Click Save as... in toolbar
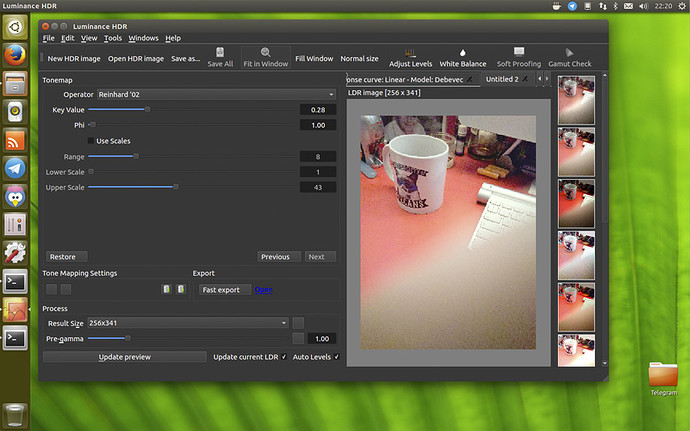 185,59
